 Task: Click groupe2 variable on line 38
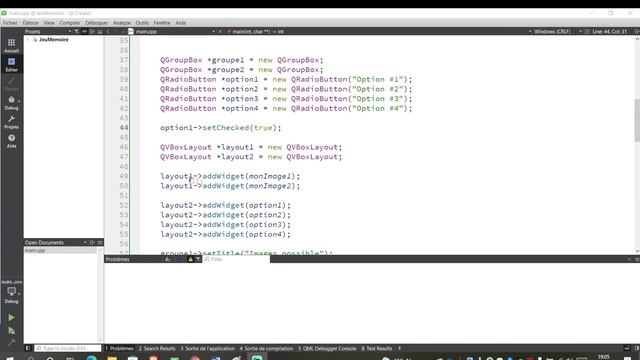(227, 70)
